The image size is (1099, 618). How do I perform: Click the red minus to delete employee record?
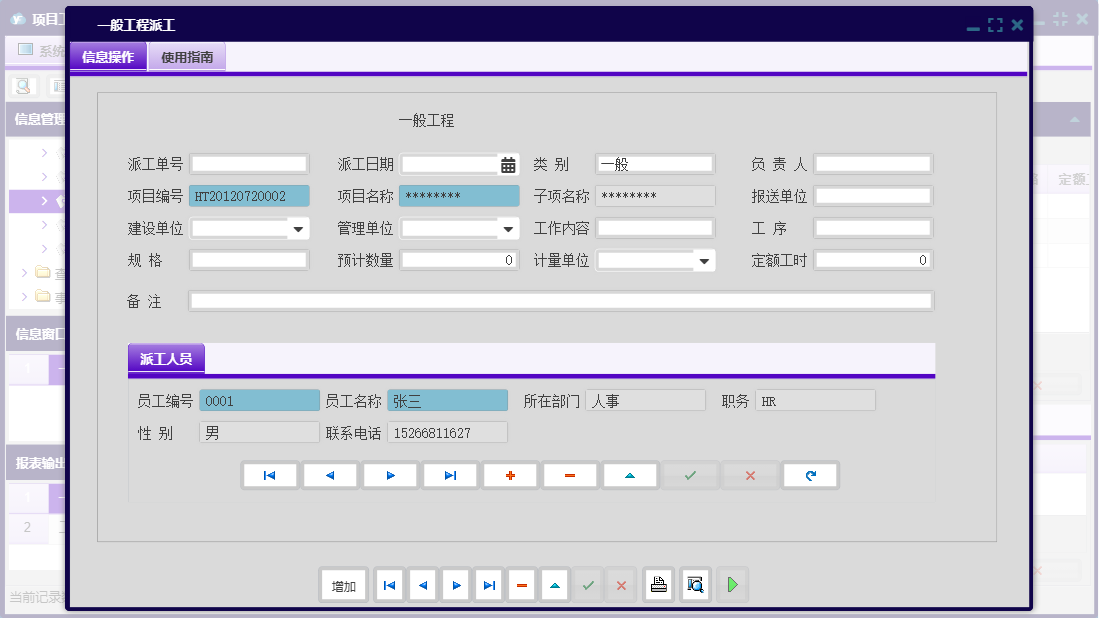pyautogui.click(x=570, y=475)
